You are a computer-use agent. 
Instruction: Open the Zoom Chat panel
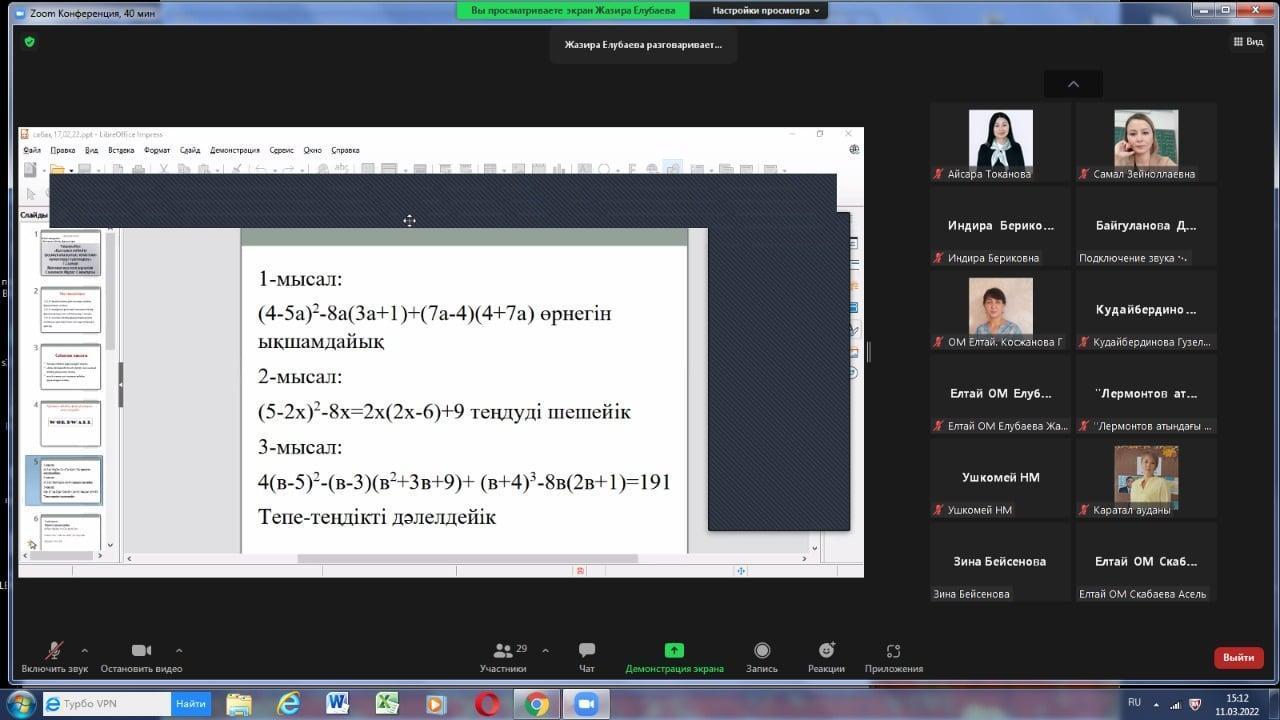(586, 651)
